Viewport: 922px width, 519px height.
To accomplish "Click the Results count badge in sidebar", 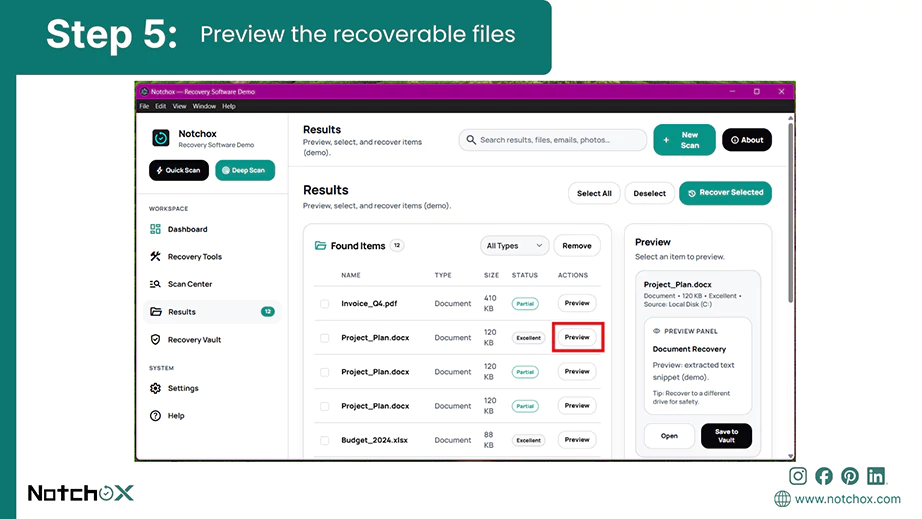I will point(268,312).
